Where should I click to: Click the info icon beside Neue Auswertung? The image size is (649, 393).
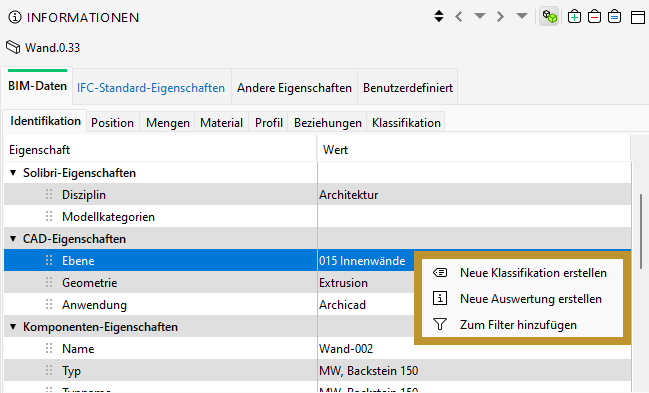coord(440,298)
